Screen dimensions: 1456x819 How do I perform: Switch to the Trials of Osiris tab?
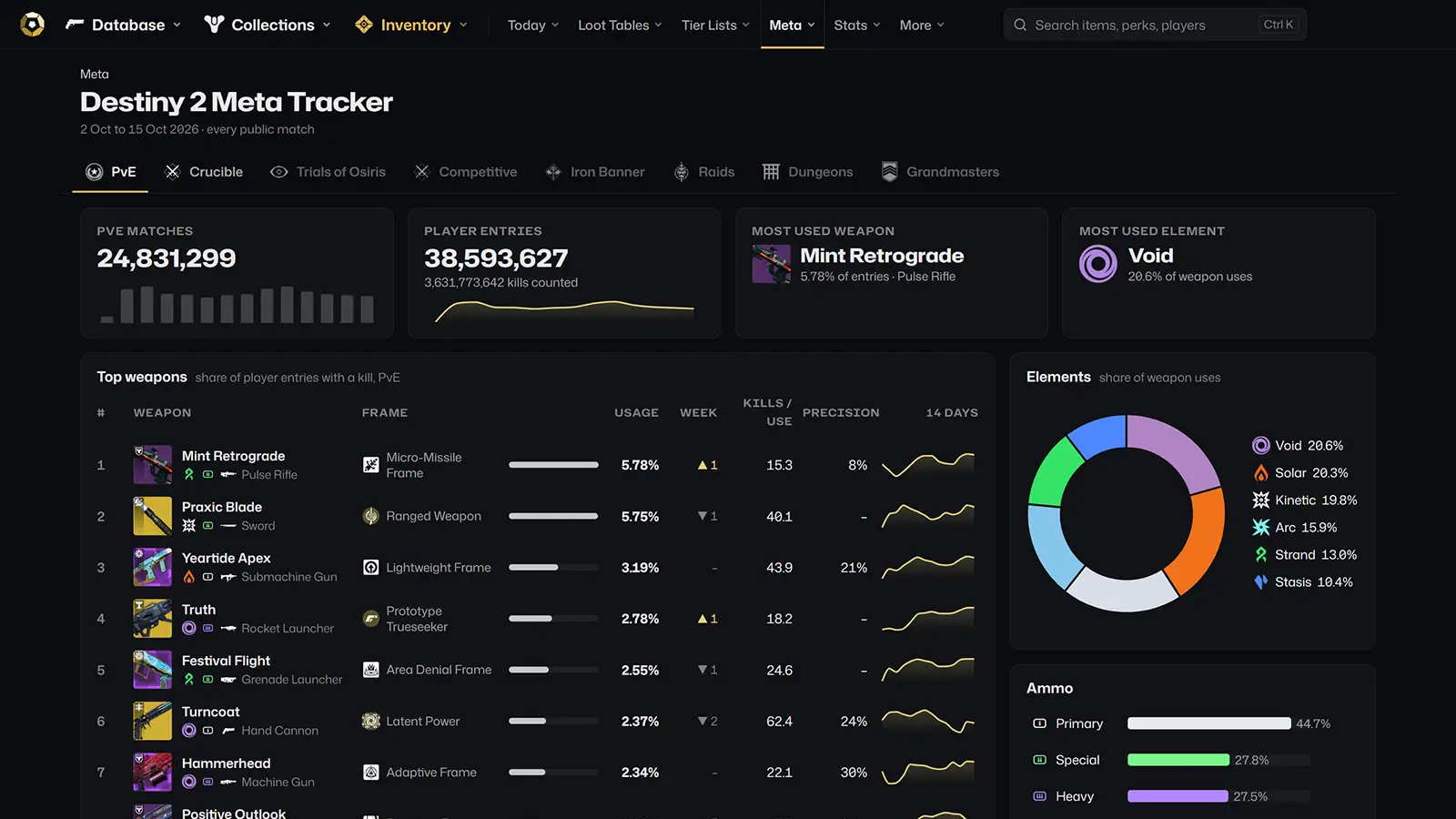tap(328, 172)
